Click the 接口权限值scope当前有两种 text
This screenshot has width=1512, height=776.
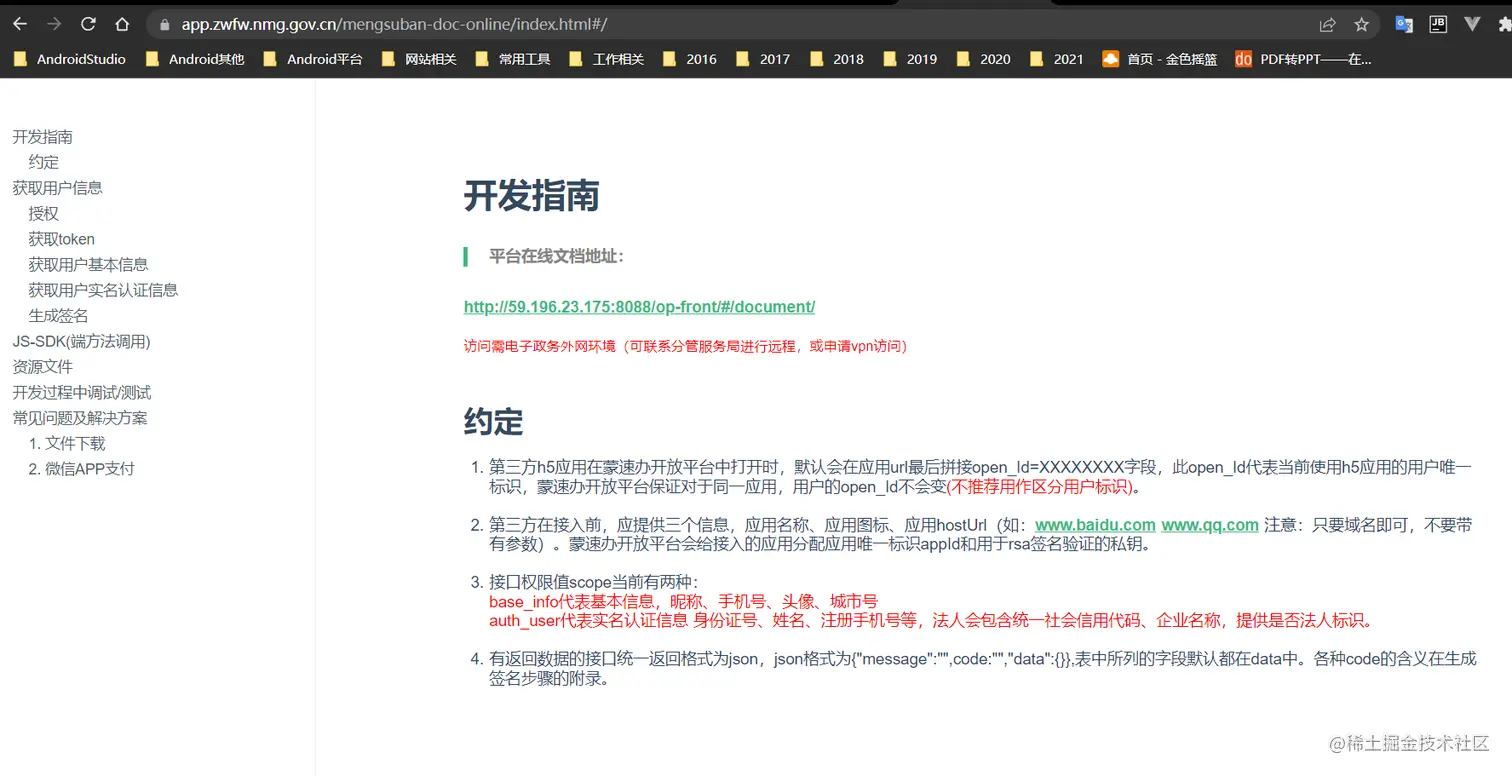pyautogui.click(x=594, y=582)
